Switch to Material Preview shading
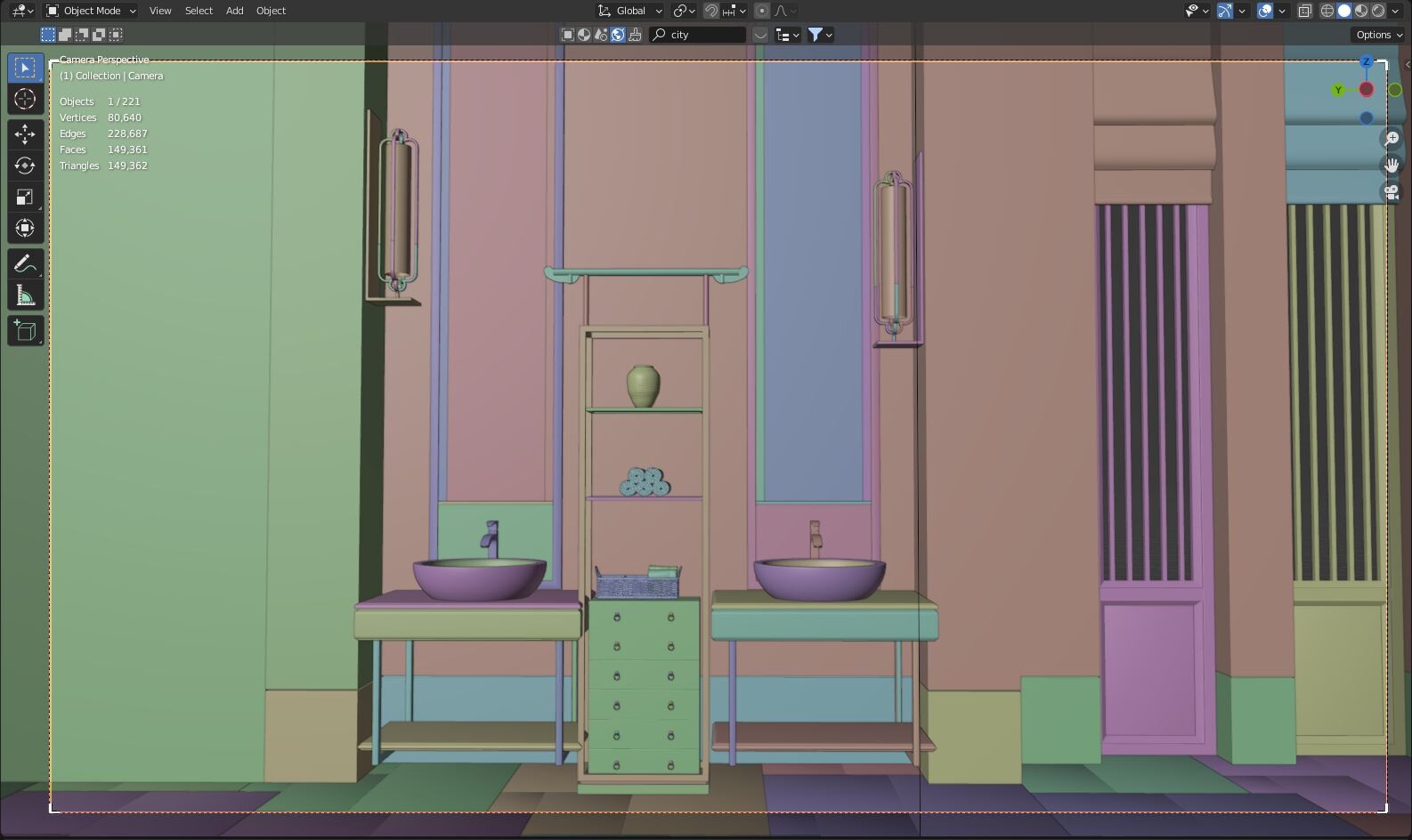1412x840 pixels. pyautogui.click(x=1361, y=11)
